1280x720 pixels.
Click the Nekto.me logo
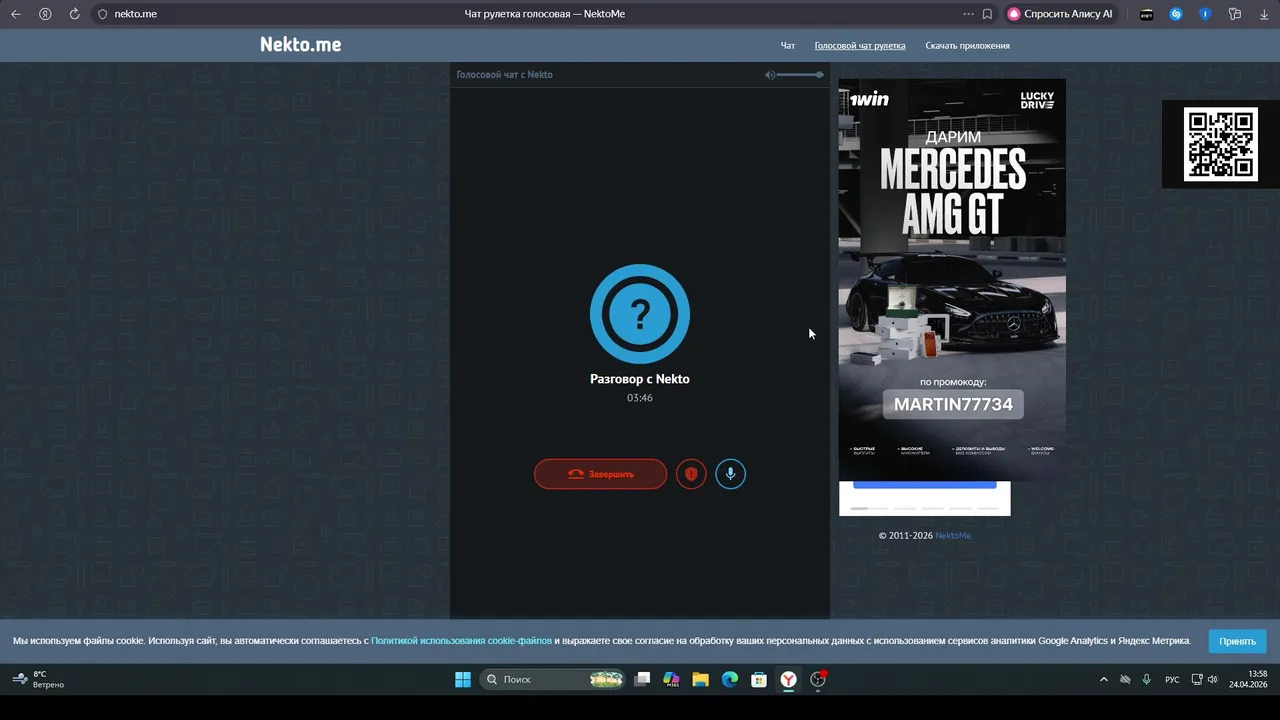pos(300,44)
